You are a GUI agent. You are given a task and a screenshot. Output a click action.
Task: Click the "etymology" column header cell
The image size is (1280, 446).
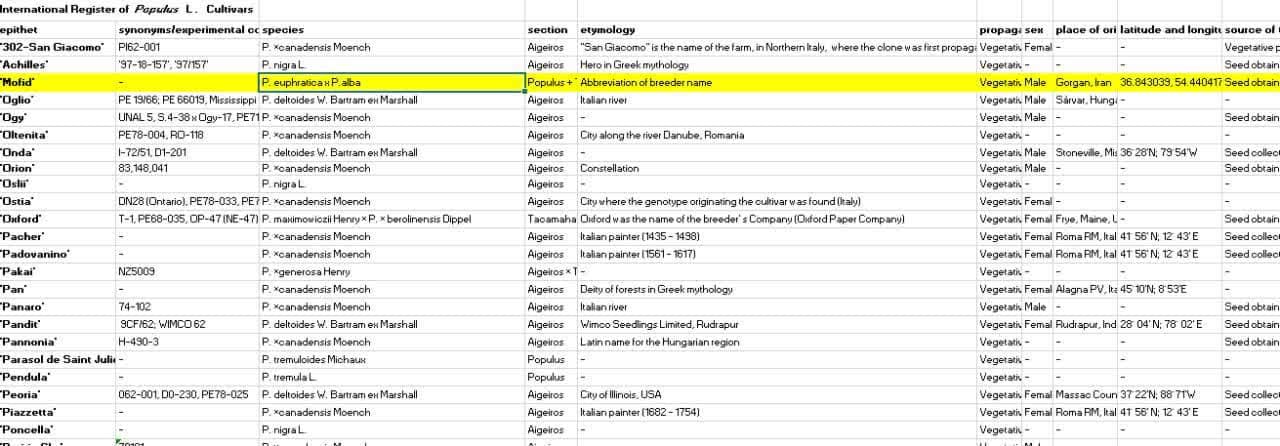point(607,30)
